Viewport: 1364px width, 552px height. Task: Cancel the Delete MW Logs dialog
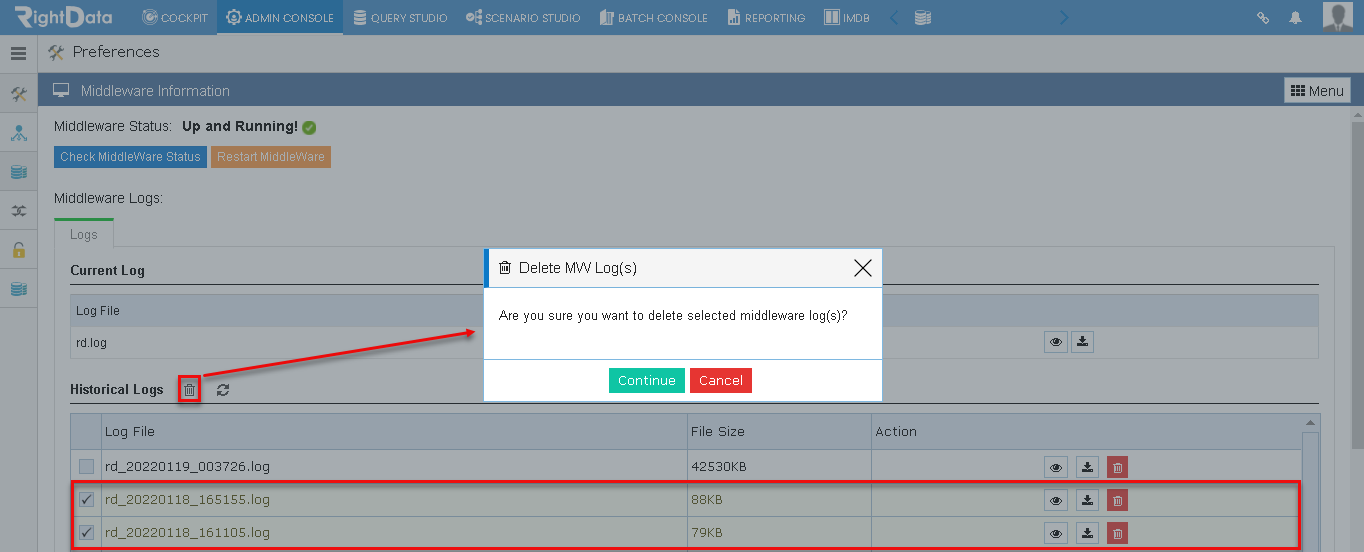pos(720,380)
